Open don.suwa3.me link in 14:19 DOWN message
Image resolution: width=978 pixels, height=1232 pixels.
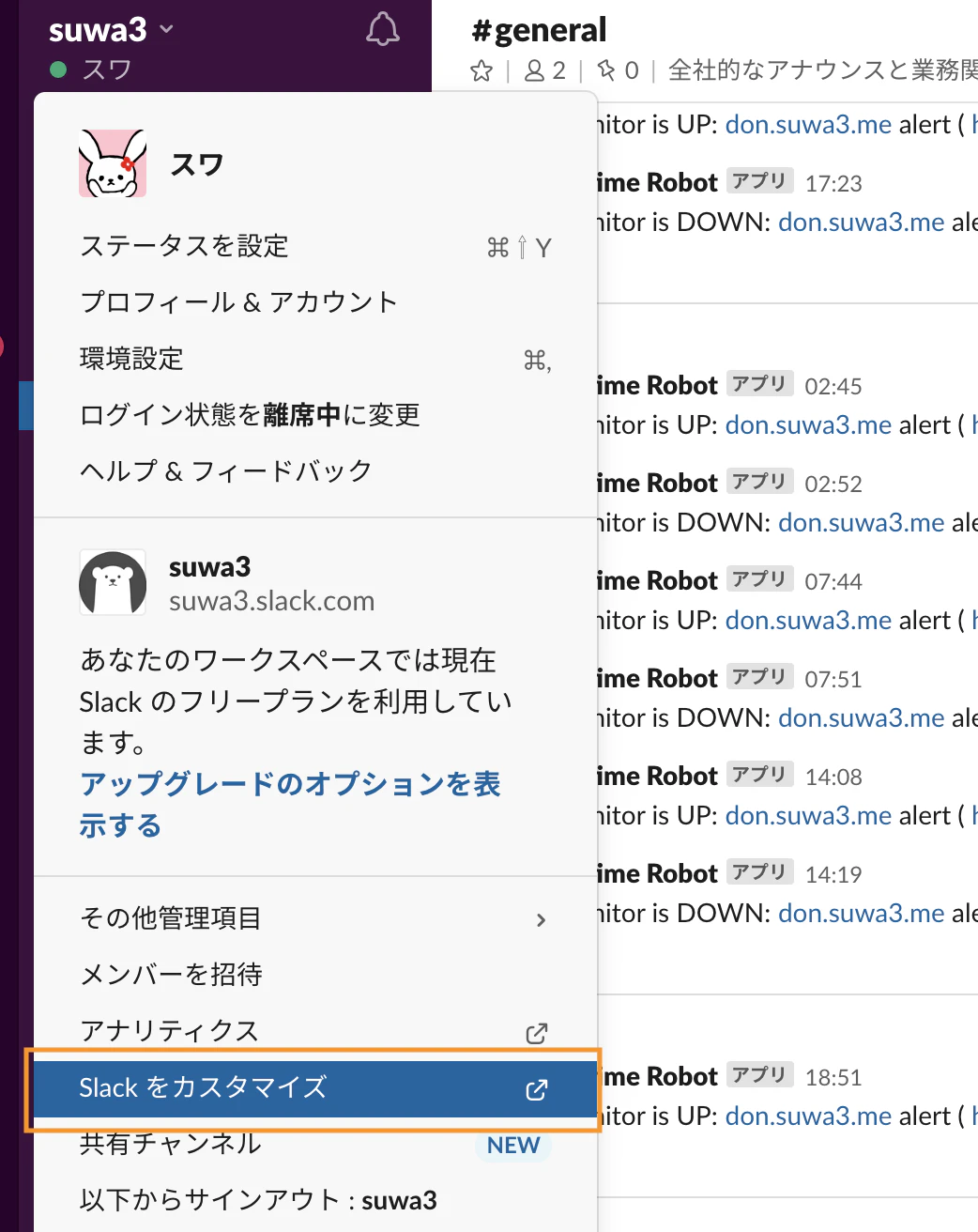click(862, 913)
